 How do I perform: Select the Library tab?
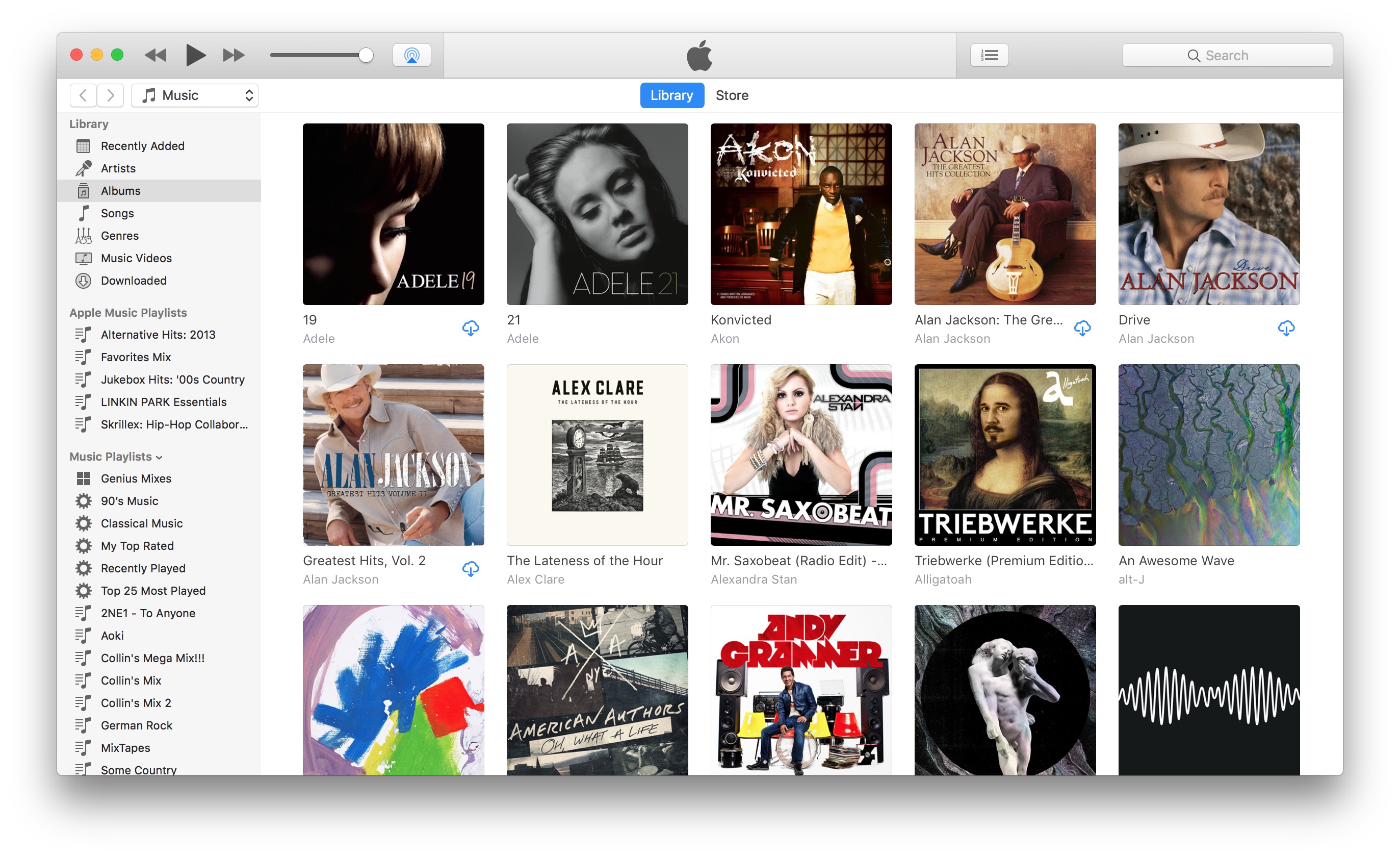[672, 96]
